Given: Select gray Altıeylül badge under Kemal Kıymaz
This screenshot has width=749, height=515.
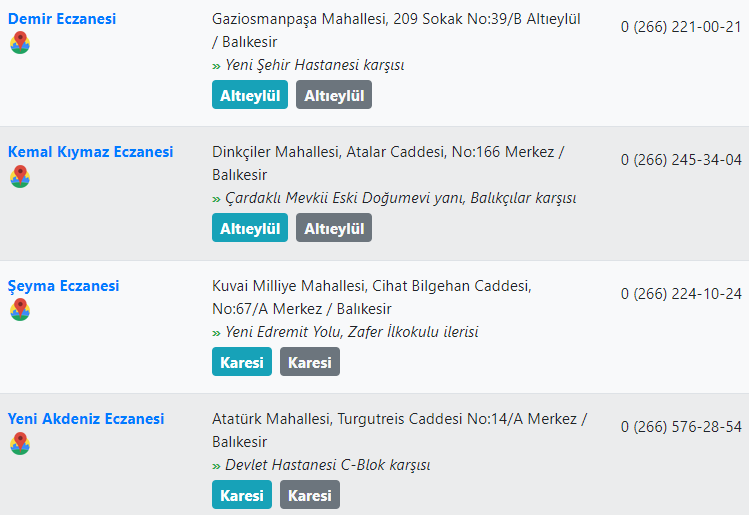Looking at the screenshot, I should [334, 228].
